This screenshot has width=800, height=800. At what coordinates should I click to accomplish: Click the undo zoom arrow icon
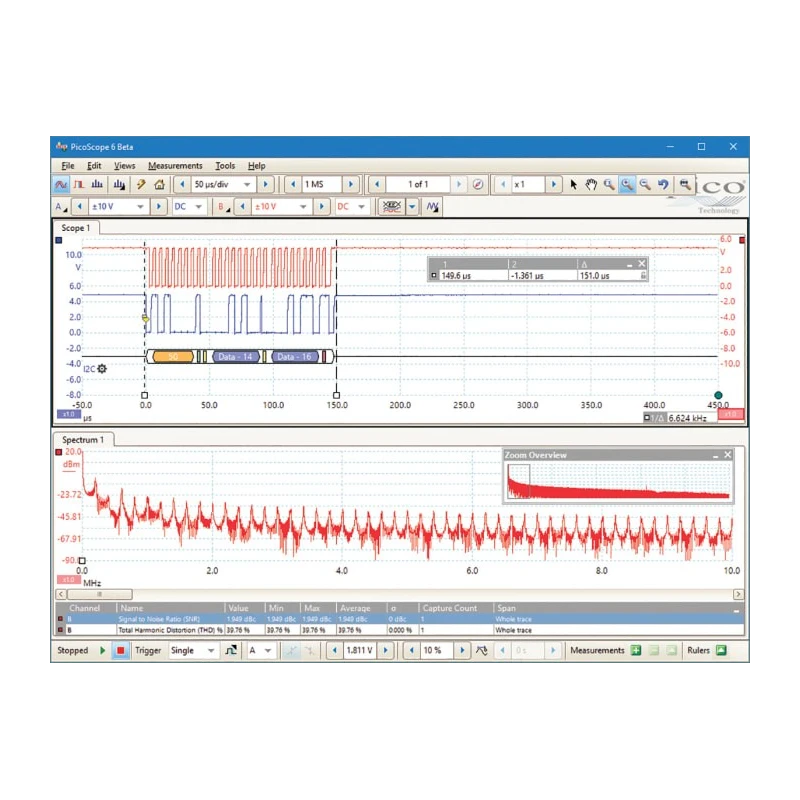[x=663, y=185]
